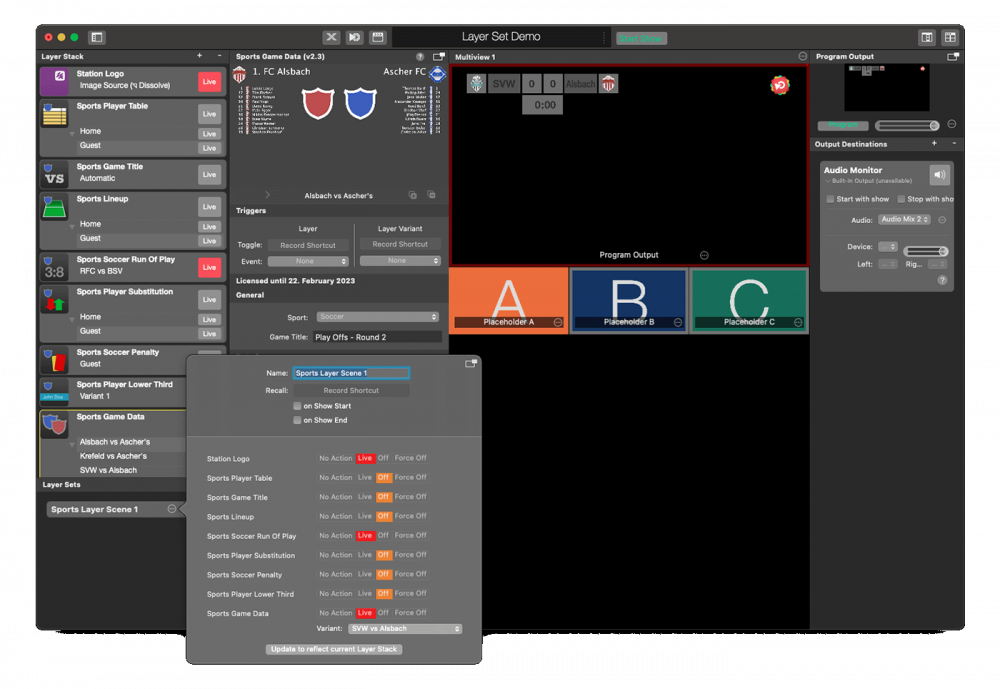Screen dimensions: 1000x689
Task: Click the crossed-arrows toolbar icon
Action: pos(332,38)
